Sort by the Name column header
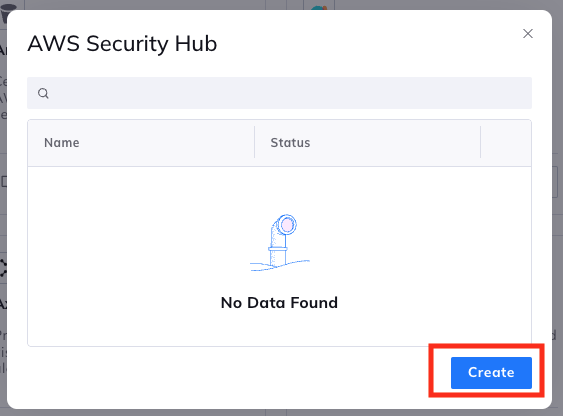Screen dimensions: 563x416 (62, 143)
